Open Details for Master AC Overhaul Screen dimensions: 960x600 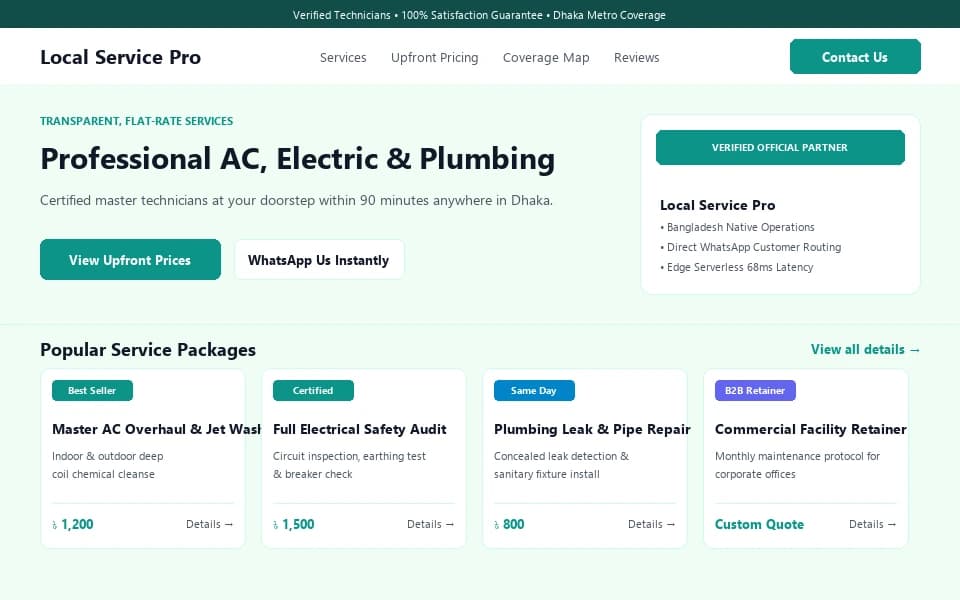(x=209, y=524)
